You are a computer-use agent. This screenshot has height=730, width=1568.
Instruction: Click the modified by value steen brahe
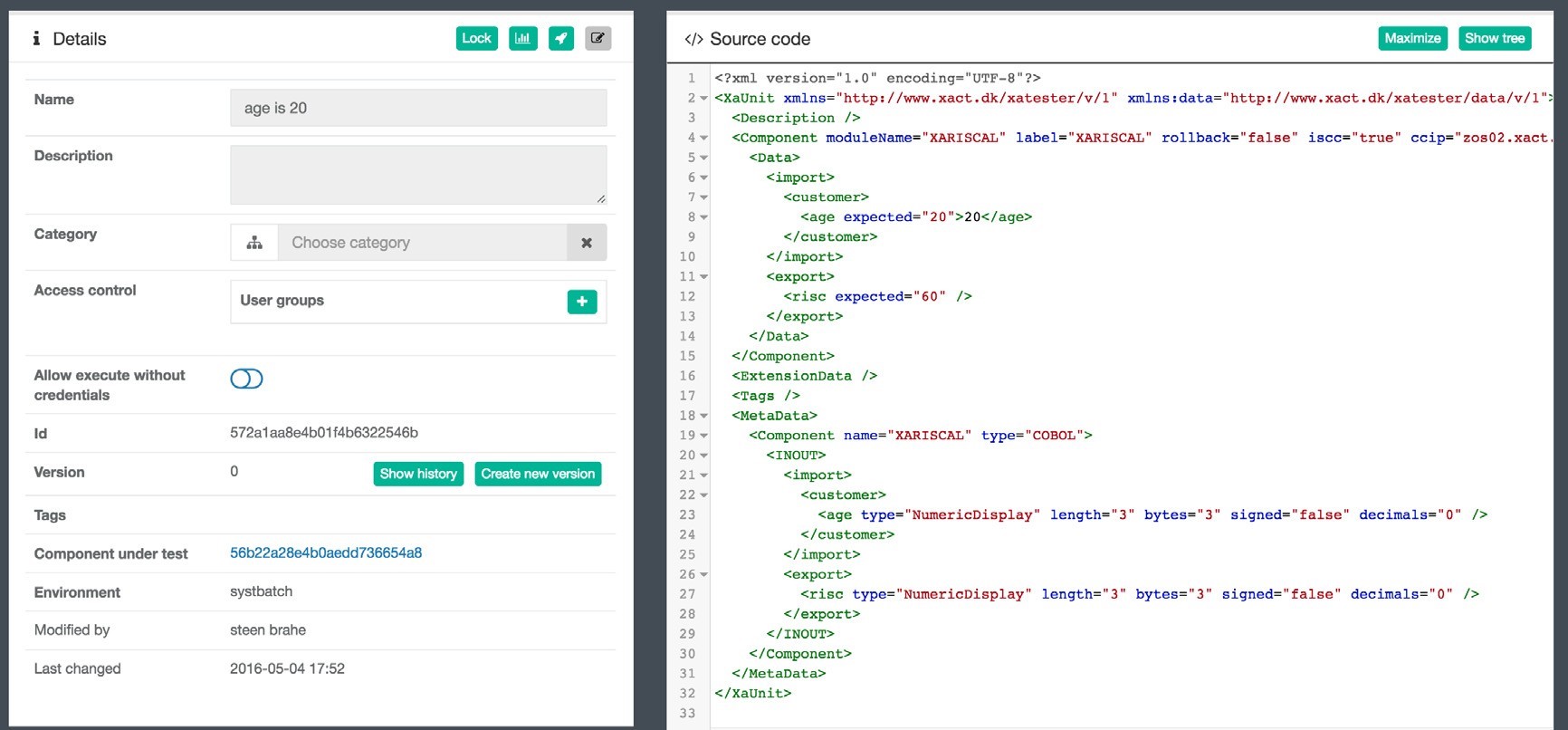pyautogui.click(x=268, y=629)
